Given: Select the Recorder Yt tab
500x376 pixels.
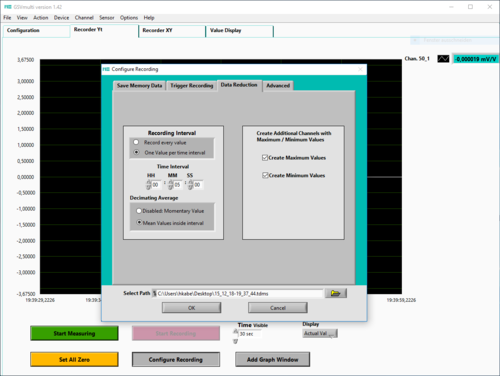Looking at the screenshot, I should click(x=104, y=30).
